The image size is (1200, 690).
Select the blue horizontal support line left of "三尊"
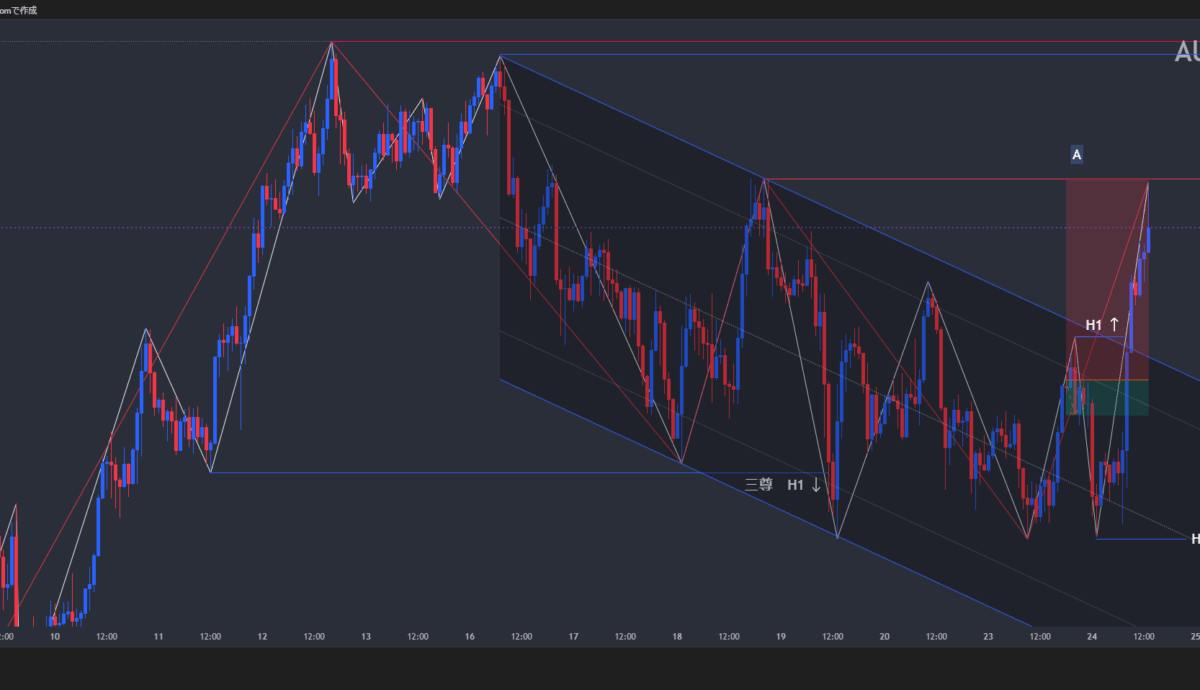point(450,472)
